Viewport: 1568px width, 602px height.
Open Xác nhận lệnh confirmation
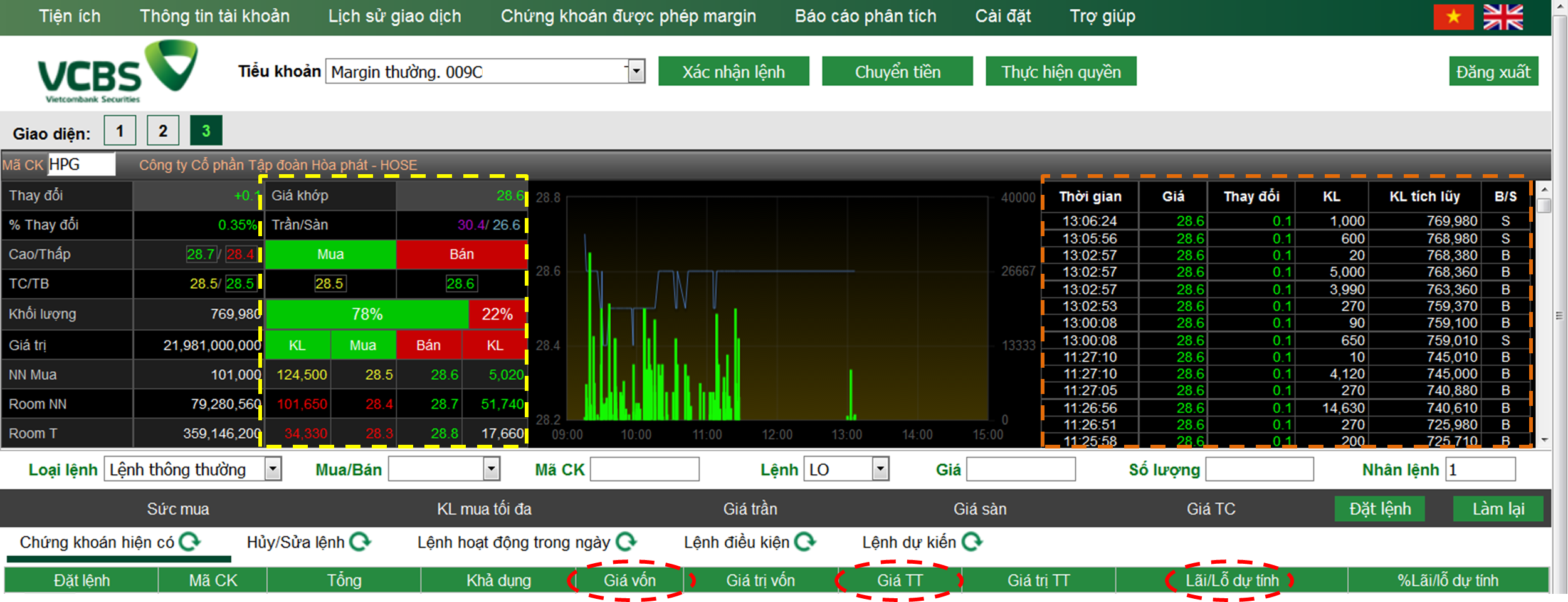tap(734, 71)
